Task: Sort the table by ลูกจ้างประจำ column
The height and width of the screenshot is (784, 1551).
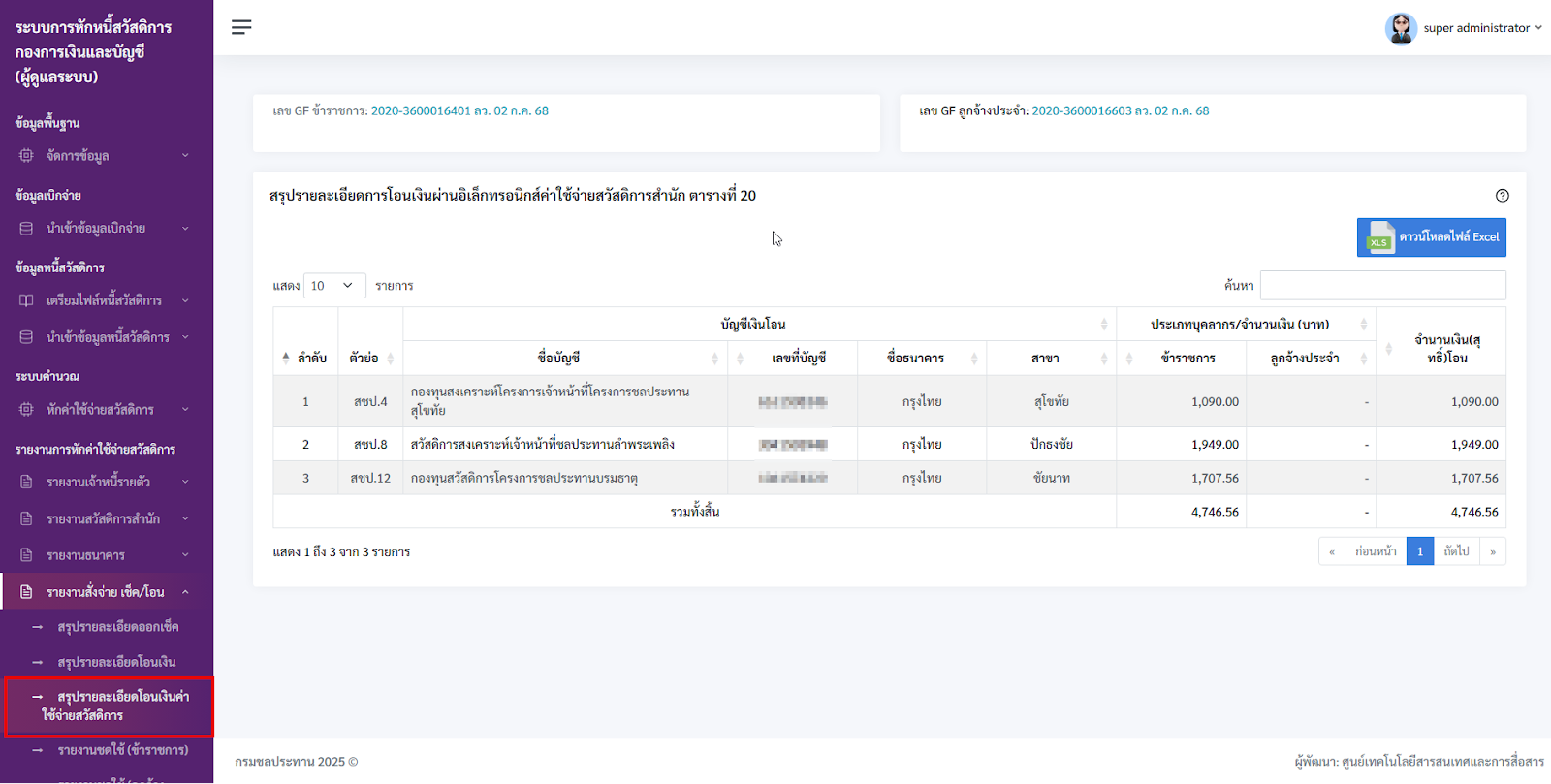Action: [1311, 358]
